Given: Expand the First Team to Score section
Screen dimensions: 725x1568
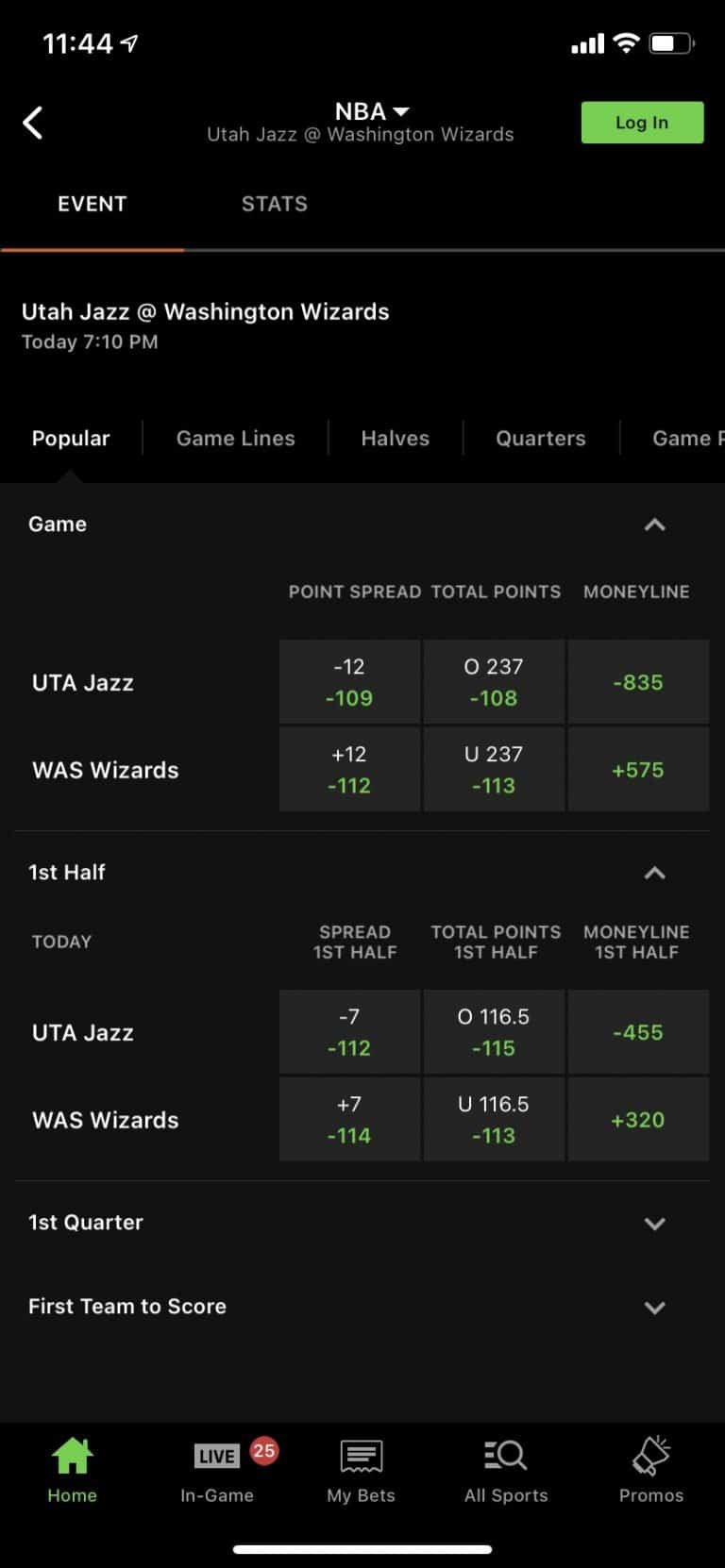Looking at the screenshot, I should click(x=654, y=1308).
